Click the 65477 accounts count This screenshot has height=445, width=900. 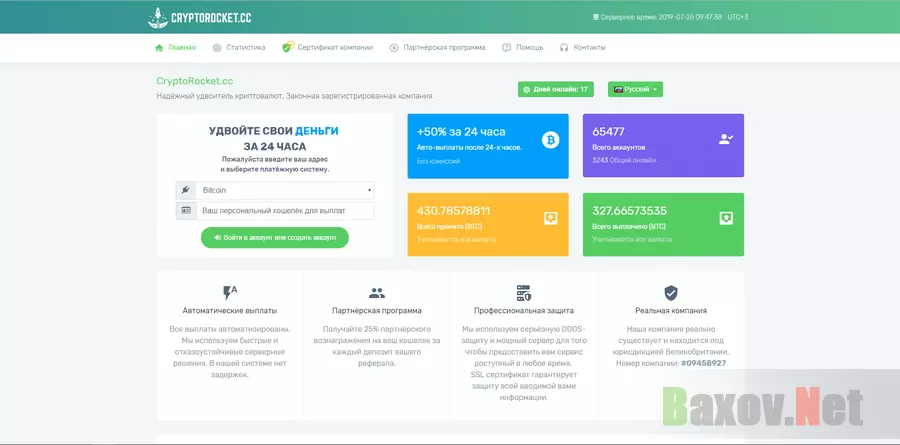point(608,132)
